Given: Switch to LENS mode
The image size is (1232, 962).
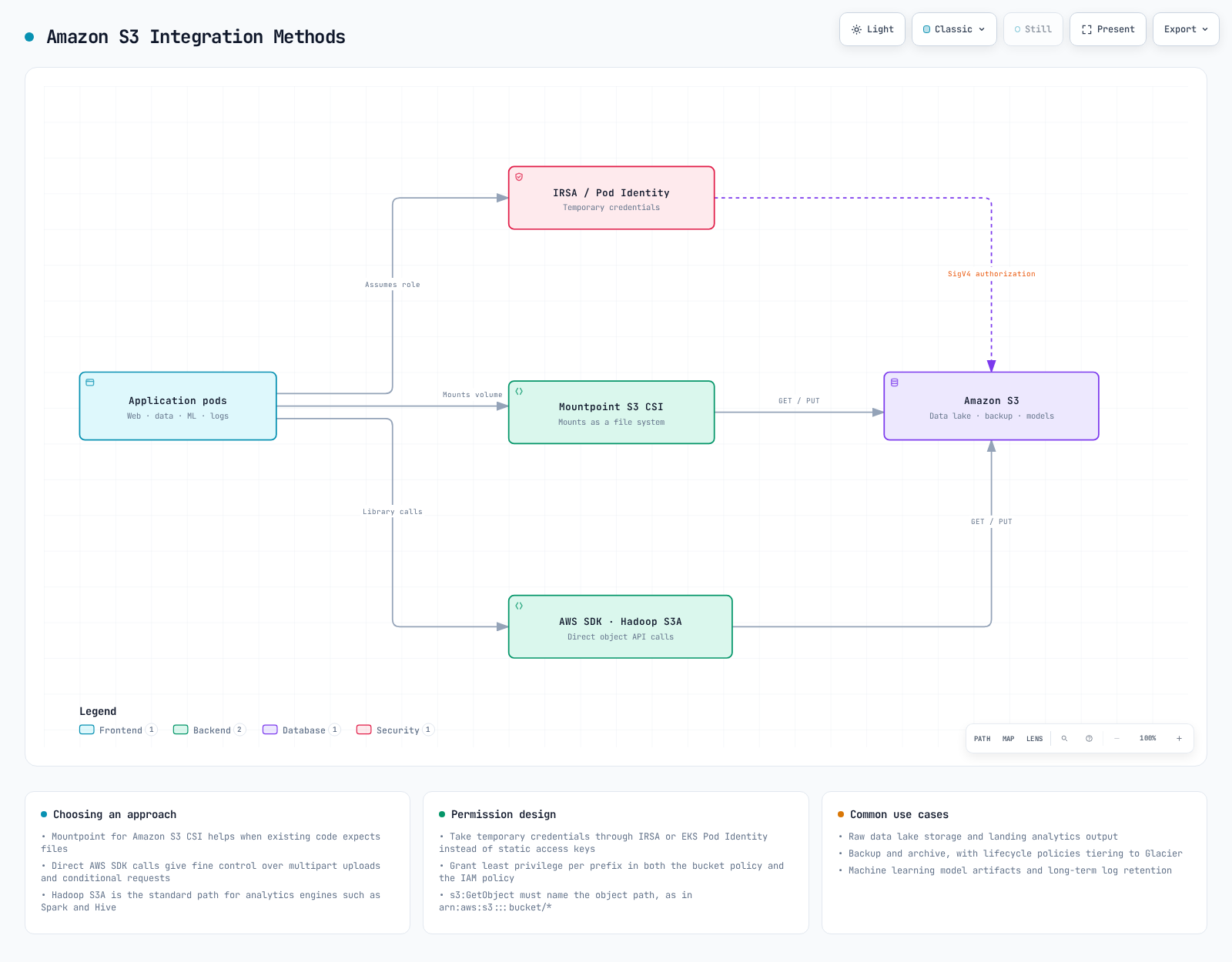Looking at the screenshot, I should coord(1035,739).
